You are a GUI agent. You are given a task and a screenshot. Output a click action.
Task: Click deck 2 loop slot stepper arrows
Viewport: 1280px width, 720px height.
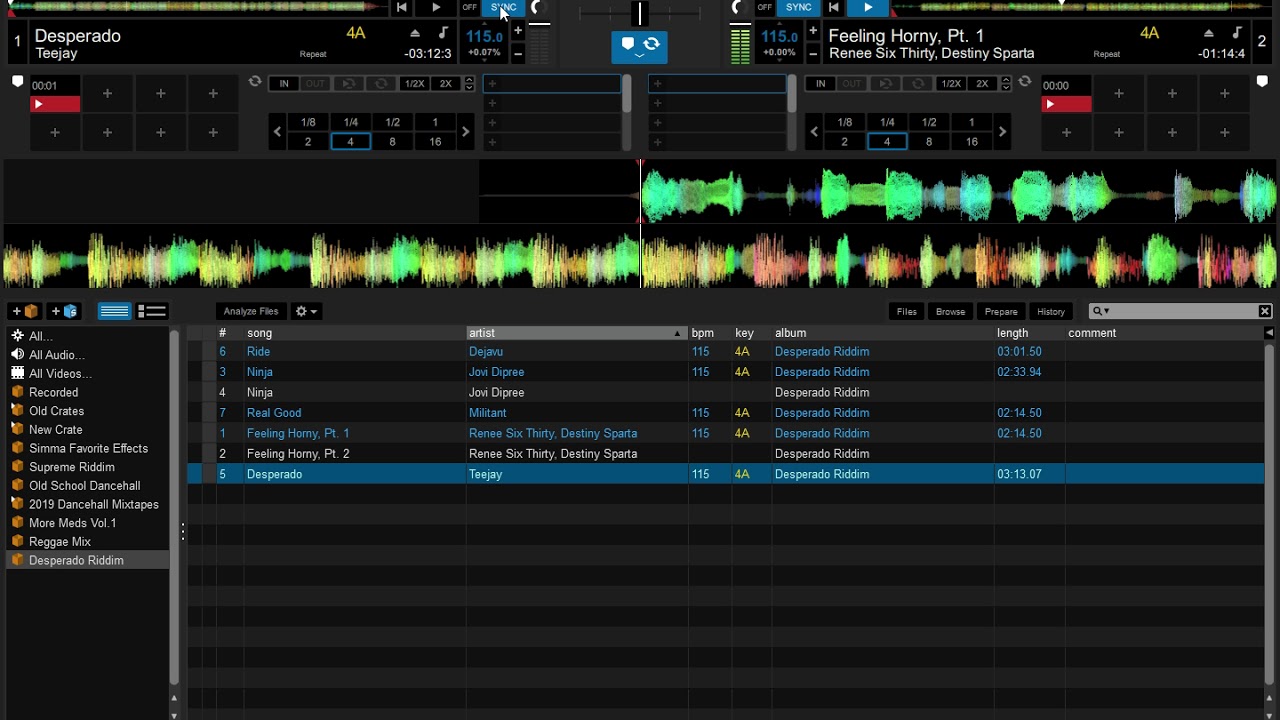tap(1006, 84)
